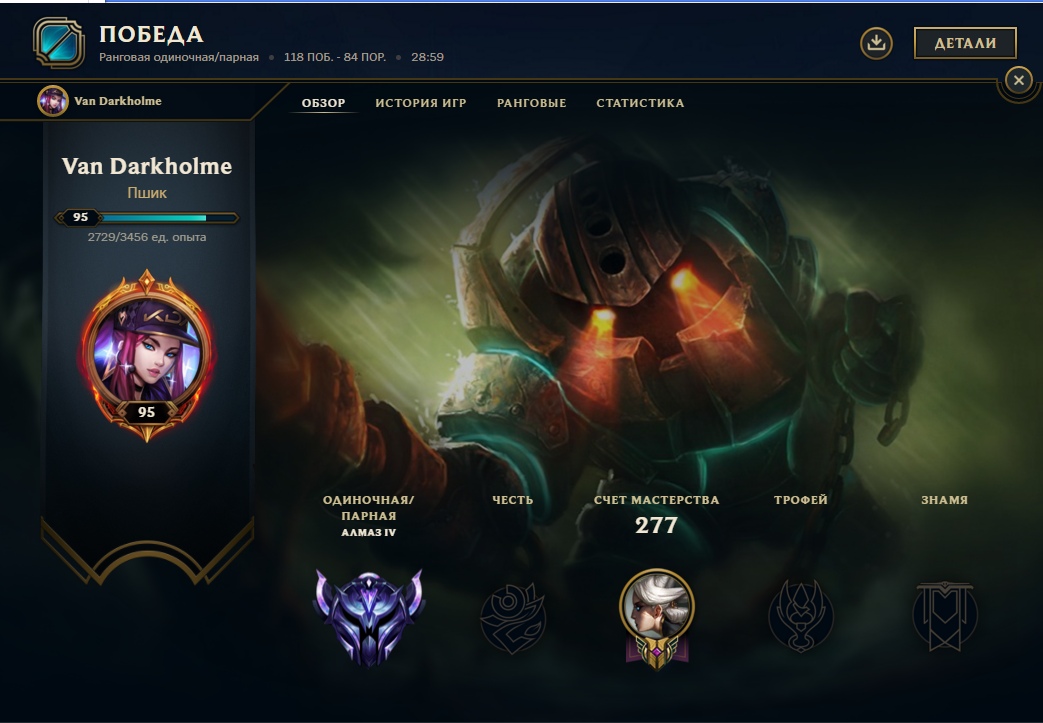
Task: Click the Трофей trophy emblem icon
Action: (801, 616)
